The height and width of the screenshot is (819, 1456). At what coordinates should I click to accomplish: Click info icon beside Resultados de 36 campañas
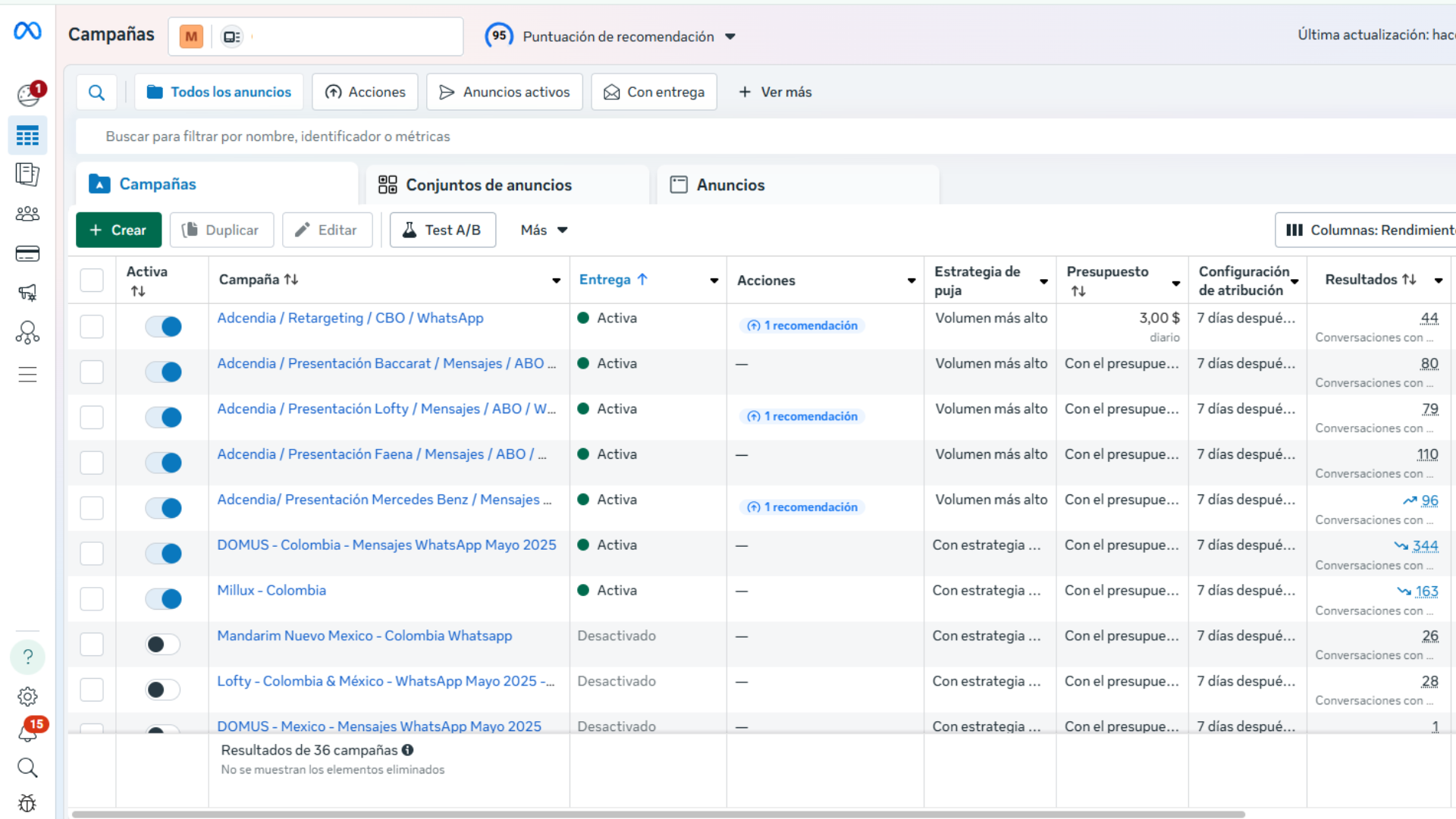pyautogui.click(x=408, y=750)
